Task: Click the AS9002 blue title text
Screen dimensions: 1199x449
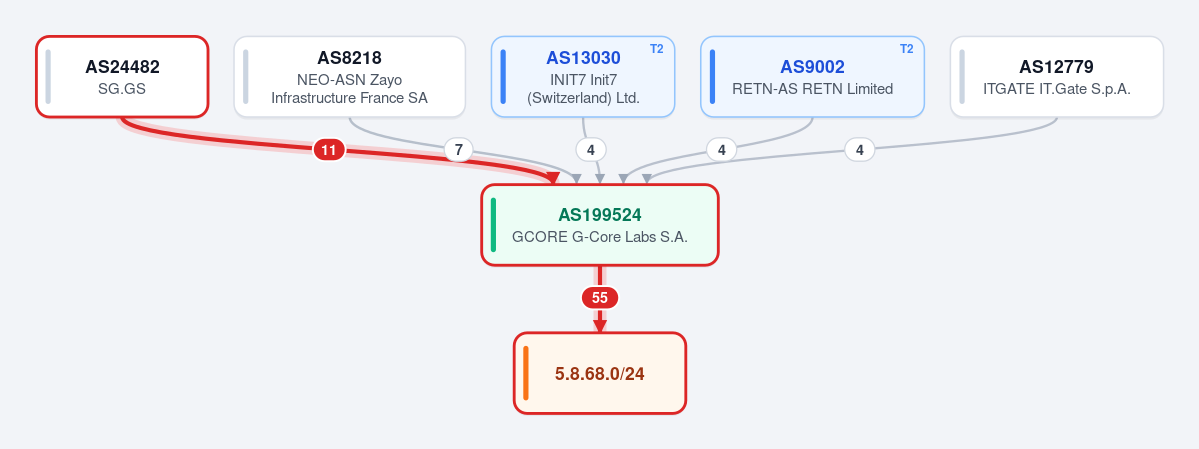Action: click(812, 67)
